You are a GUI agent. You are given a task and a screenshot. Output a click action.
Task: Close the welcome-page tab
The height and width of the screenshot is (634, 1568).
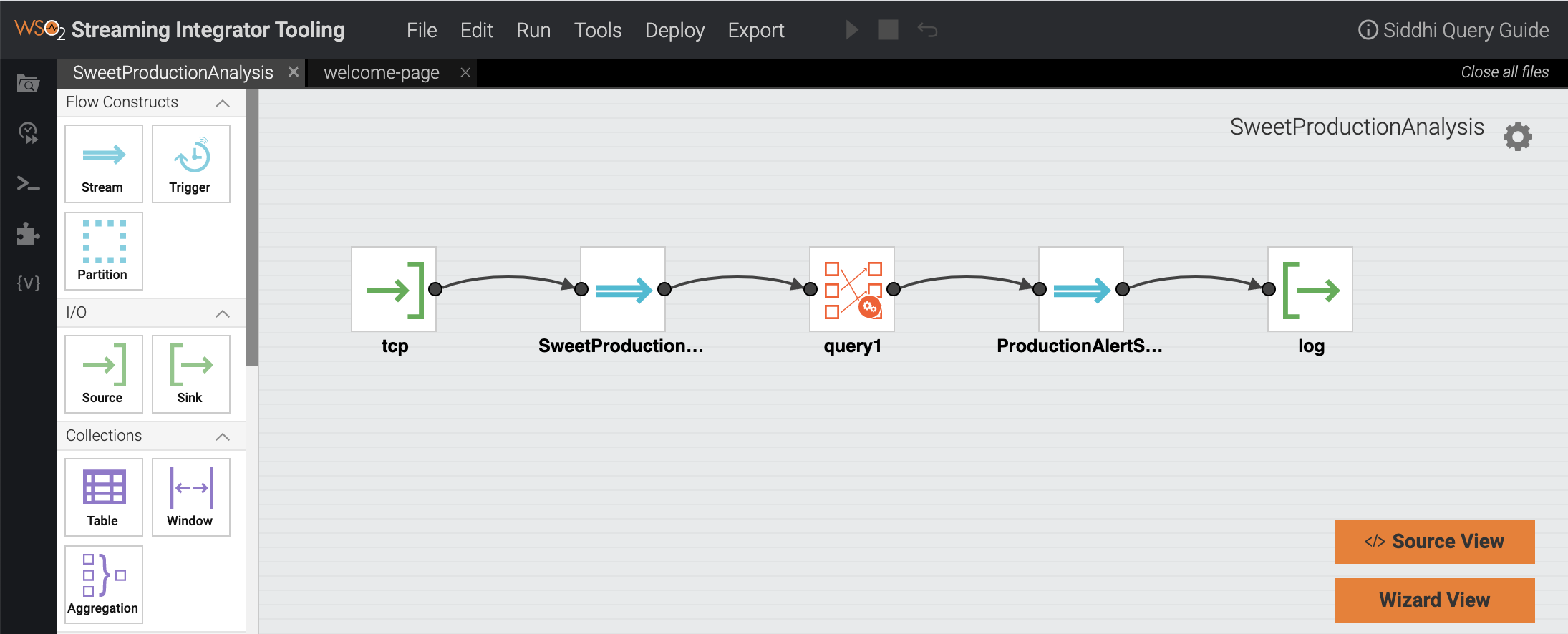pyautogui.click(x=465, y=72)
